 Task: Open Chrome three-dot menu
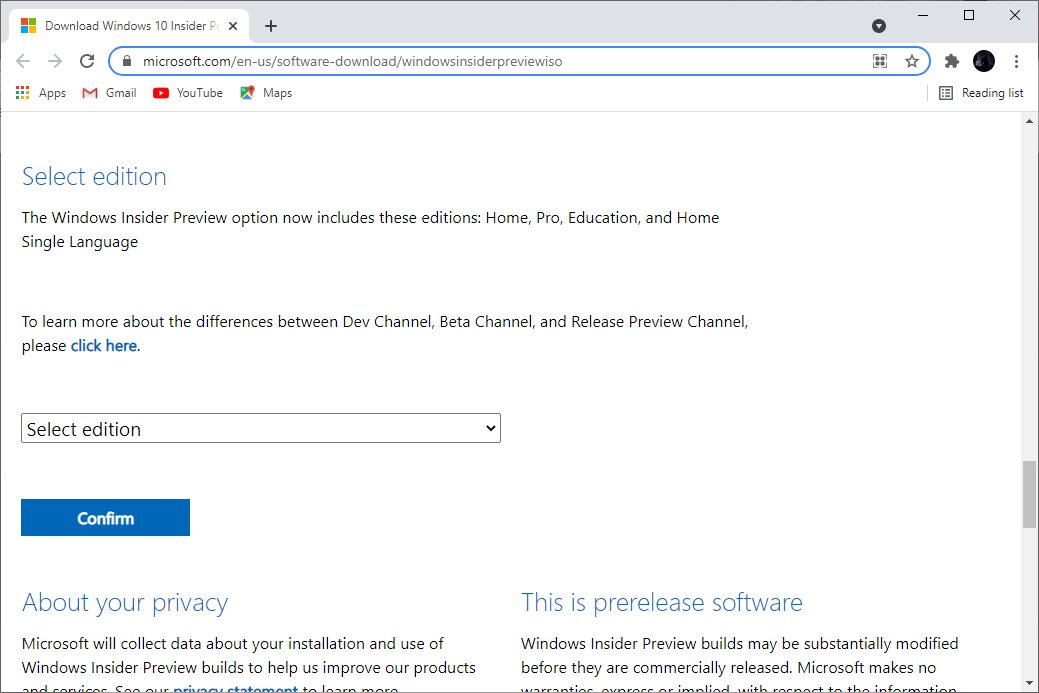tap(1016, 61)
